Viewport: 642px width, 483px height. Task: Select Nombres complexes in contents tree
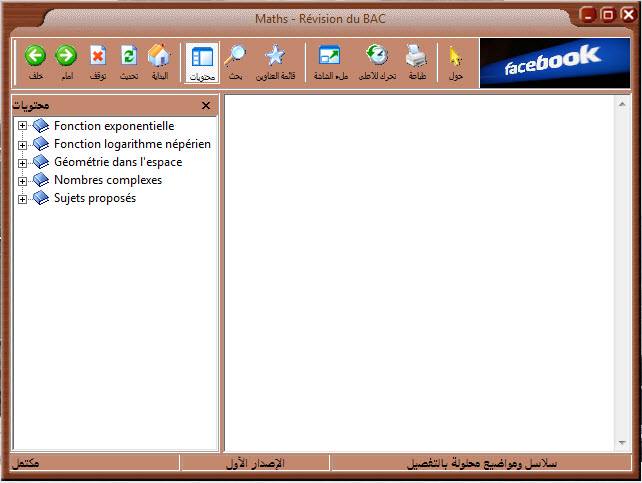107,180
